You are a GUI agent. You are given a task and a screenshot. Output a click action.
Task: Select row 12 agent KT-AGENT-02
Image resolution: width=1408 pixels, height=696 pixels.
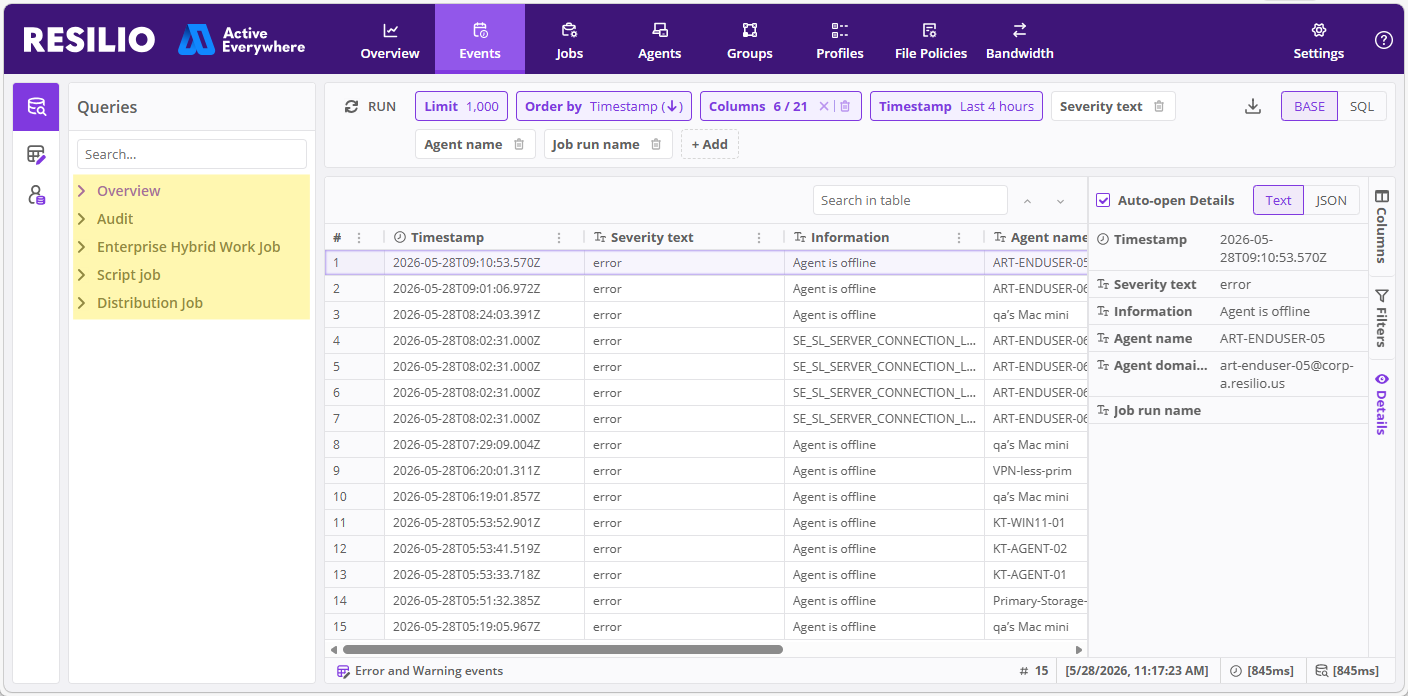coord(706,549)
